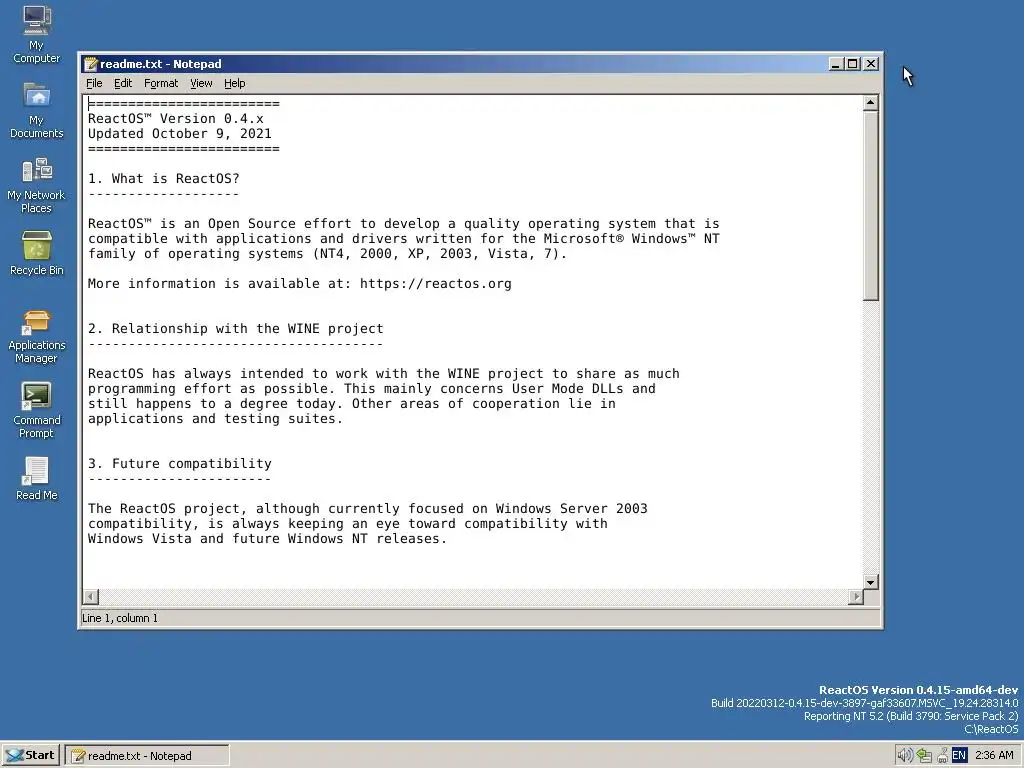Click the horizontal scrollbar left arrow
The image size is (1024, 768).
pos(91,596)
